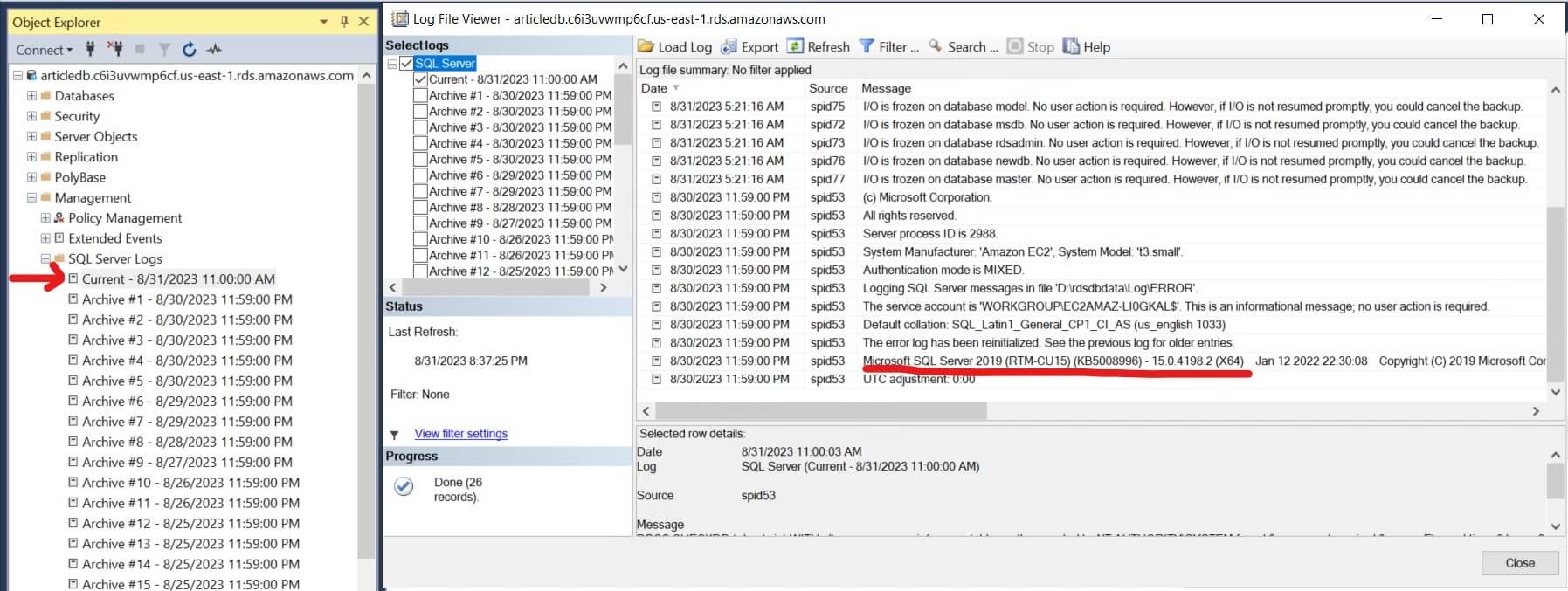Viewport: 1568px width, 591px height.
Task: Select Archive #10 in Object Explorer tree
Action: [x=190, y=483]
